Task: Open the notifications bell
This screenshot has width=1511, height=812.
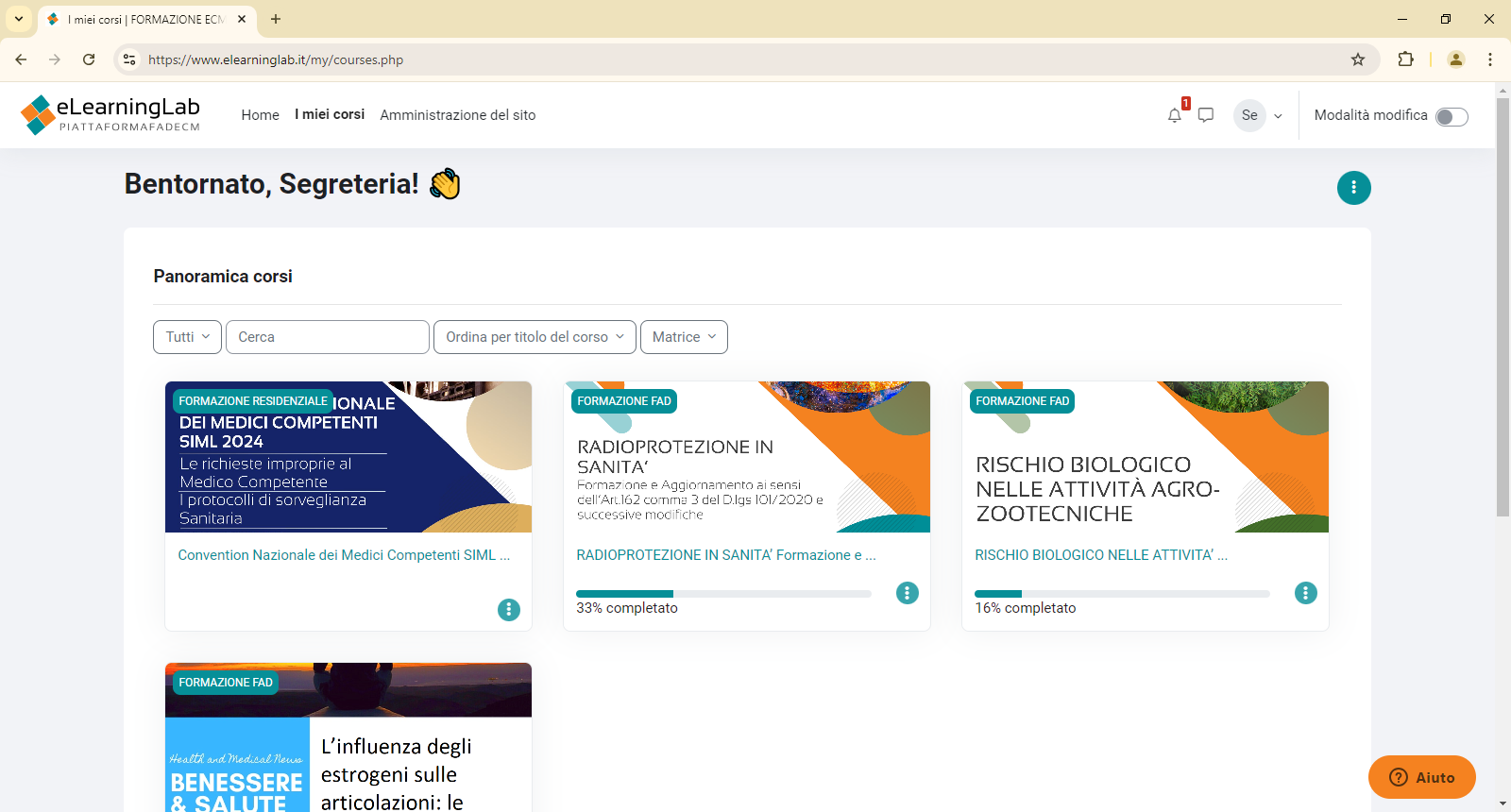Action: tap(1174, 115)
